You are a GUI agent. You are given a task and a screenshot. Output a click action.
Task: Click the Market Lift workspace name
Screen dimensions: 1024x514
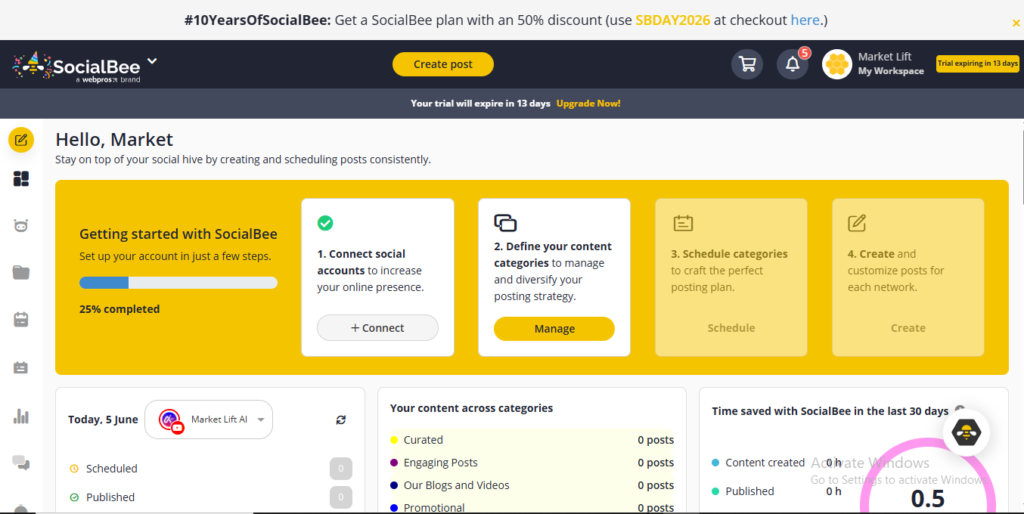(x=884, y=57)
